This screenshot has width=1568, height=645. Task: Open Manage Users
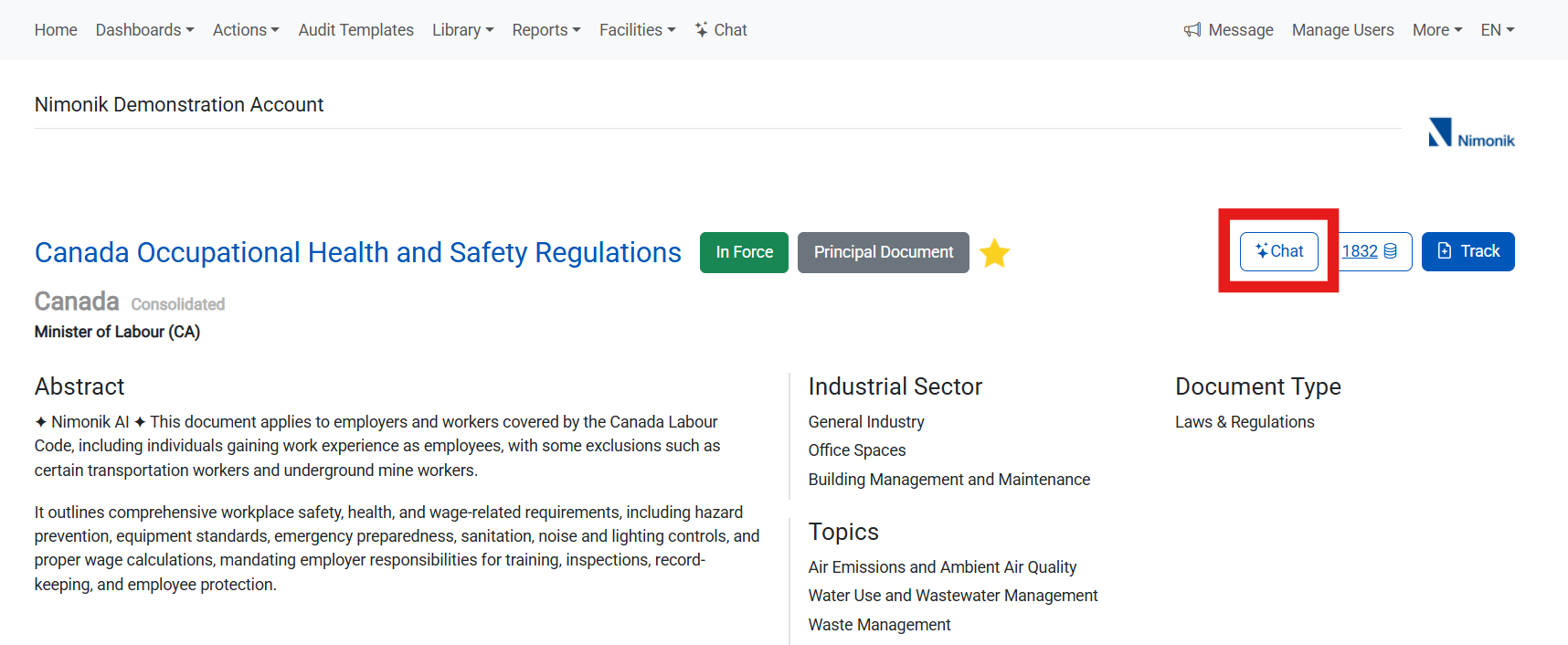1342,30
